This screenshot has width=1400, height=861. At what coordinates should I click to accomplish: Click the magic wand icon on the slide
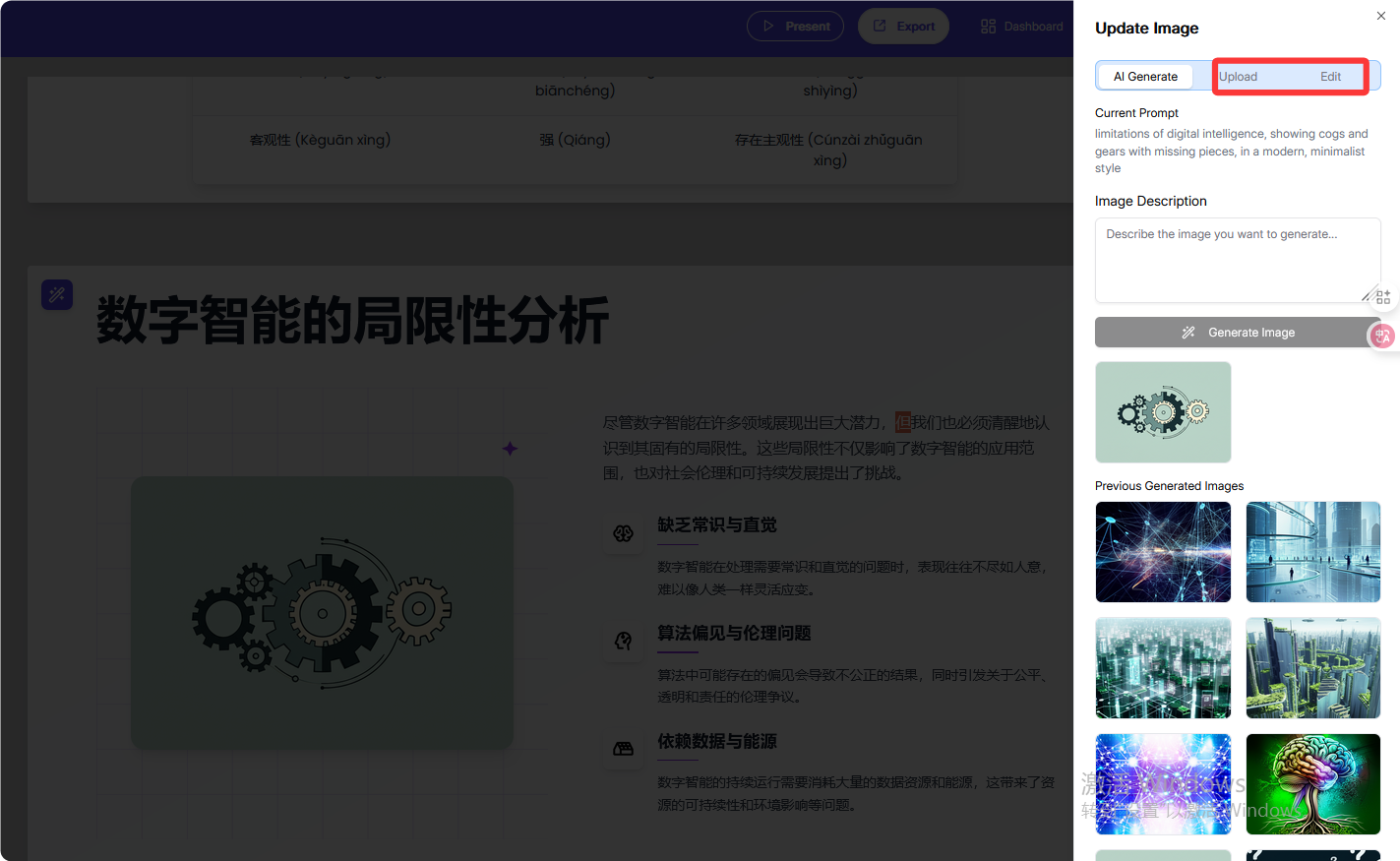[56, 294]
